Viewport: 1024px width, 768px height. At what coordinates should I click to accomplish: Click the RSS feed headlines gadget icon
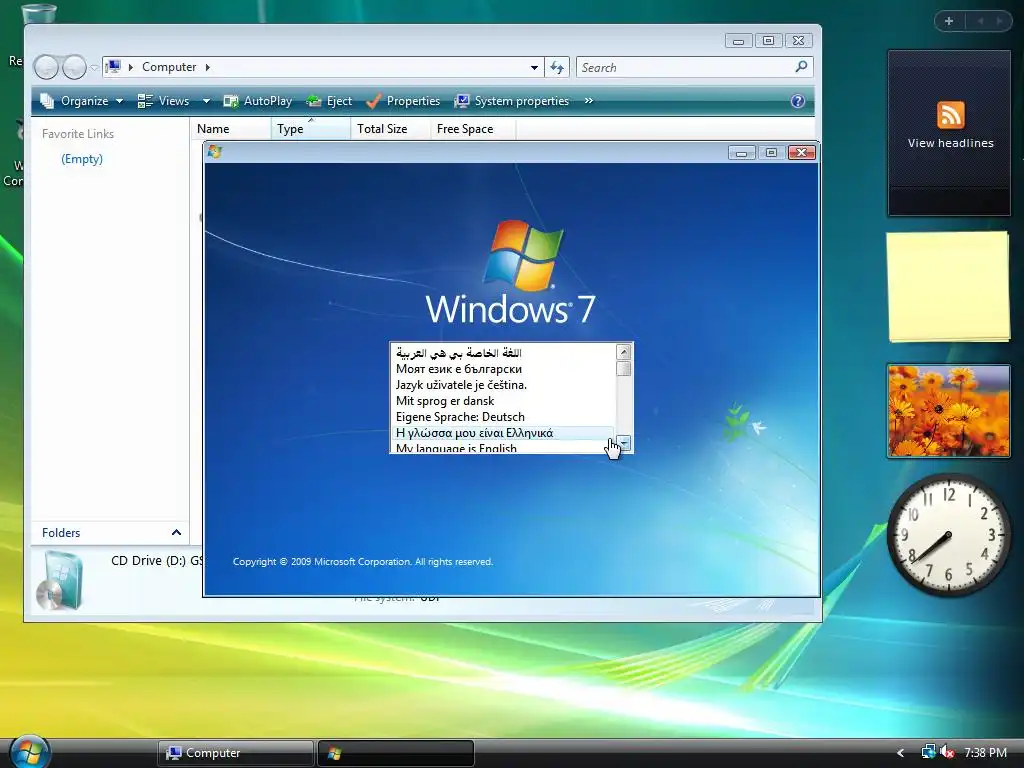click(x=950, y=115)
